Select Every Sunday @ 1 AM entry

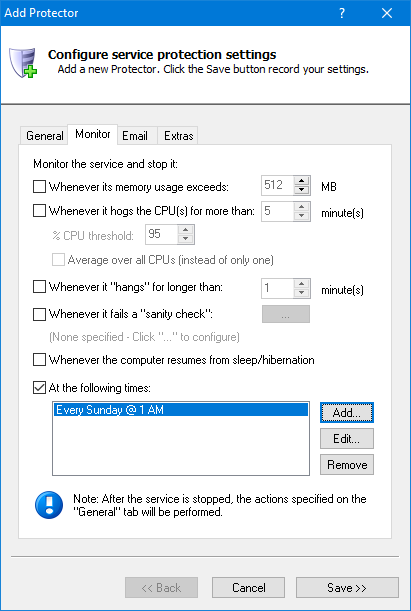181,410
